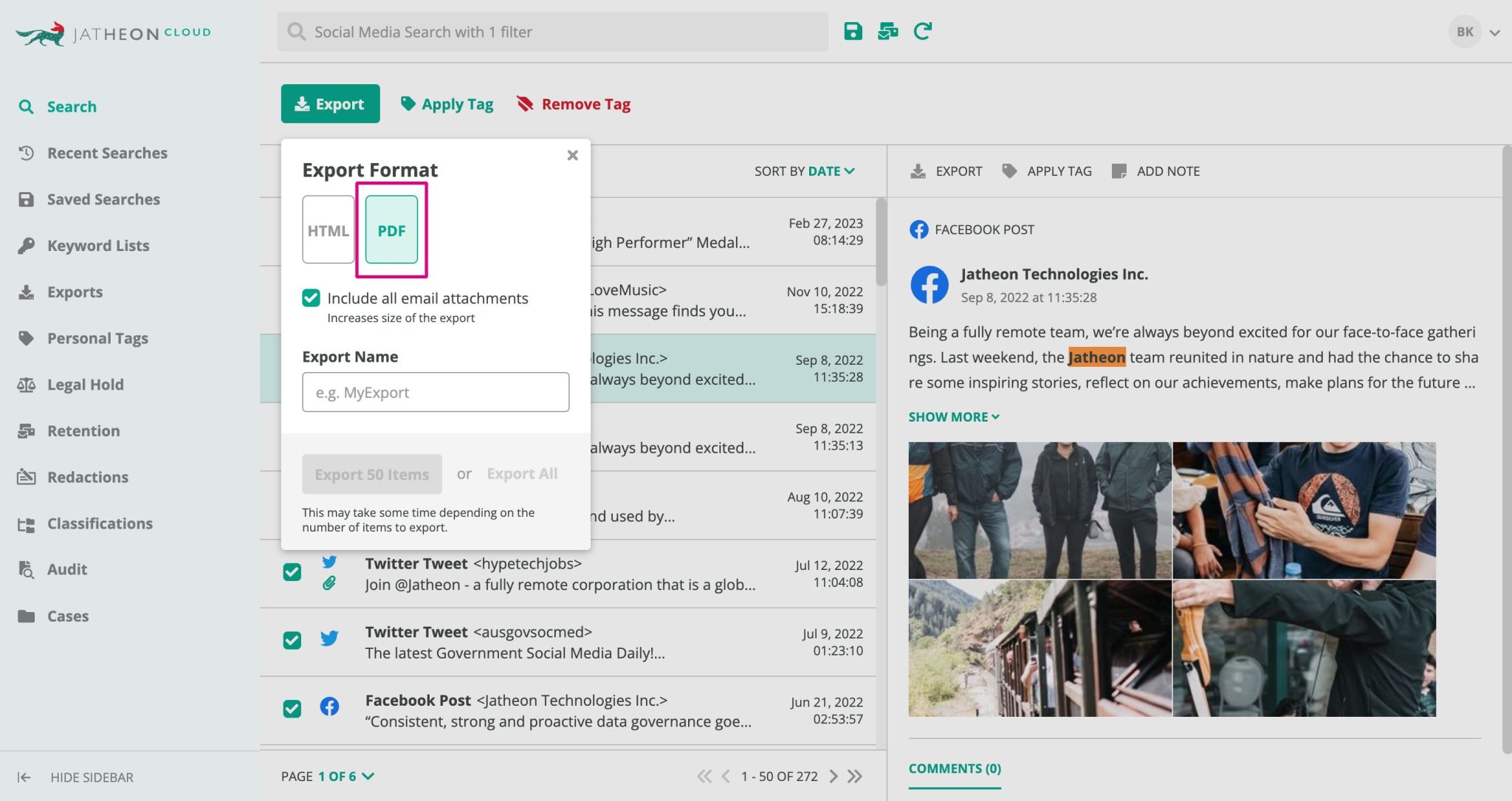Screen dimensions: 1512x801
Task: Click Facebook icon on Jun 21 post row
Action: [329, 707]
